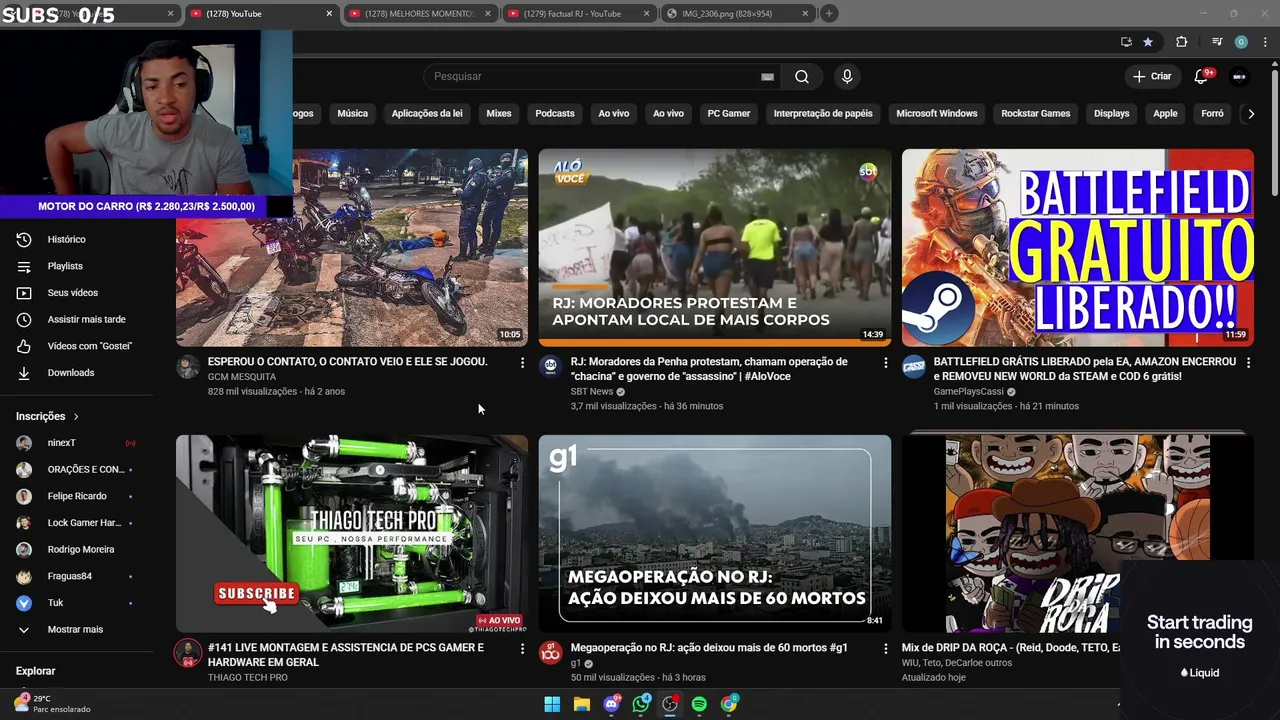
Task: Open WhatsApp from the taskbar
Action: [641, 704]
